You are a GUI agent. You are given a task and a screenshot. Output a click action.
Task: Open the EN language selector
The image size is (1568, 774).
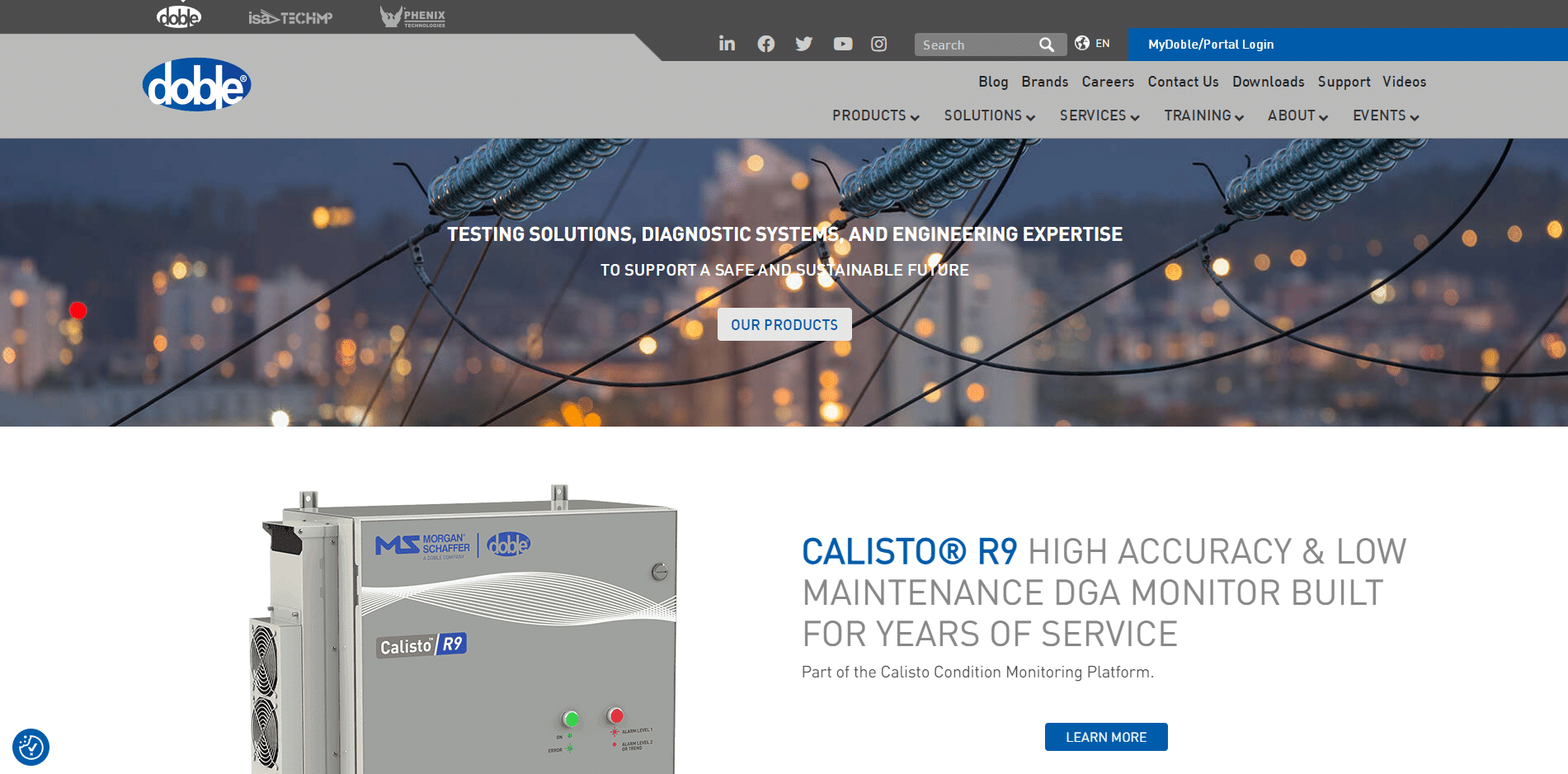[x=1102, y=44]
